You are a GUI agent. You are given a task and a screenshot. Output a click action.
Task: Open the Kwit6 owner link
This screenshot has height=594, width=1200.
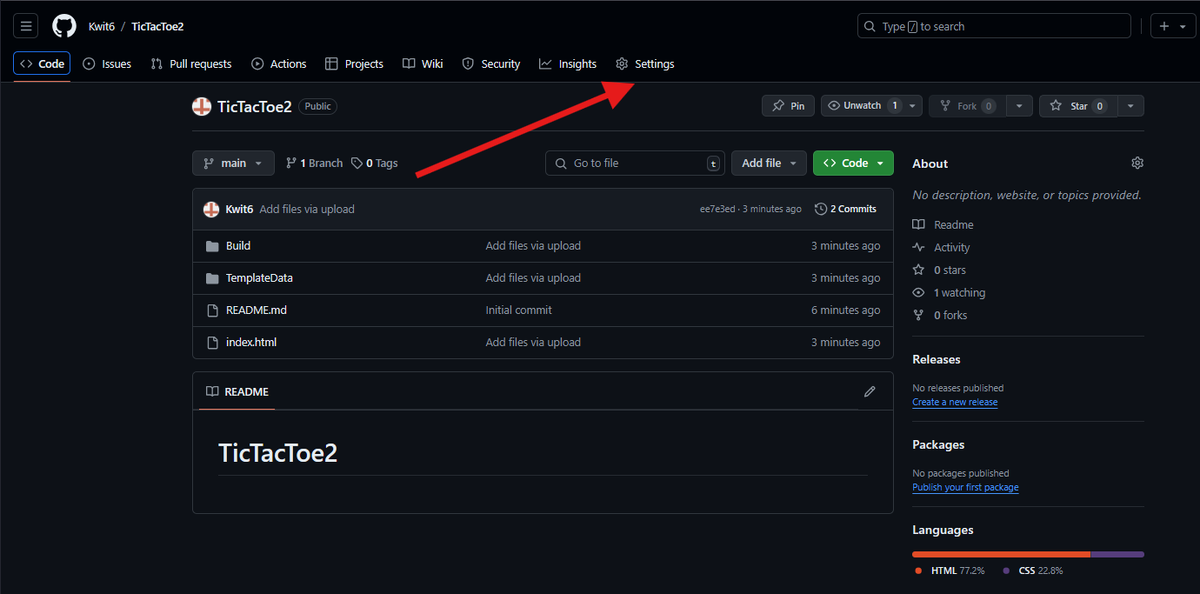[x=102, y=26]
